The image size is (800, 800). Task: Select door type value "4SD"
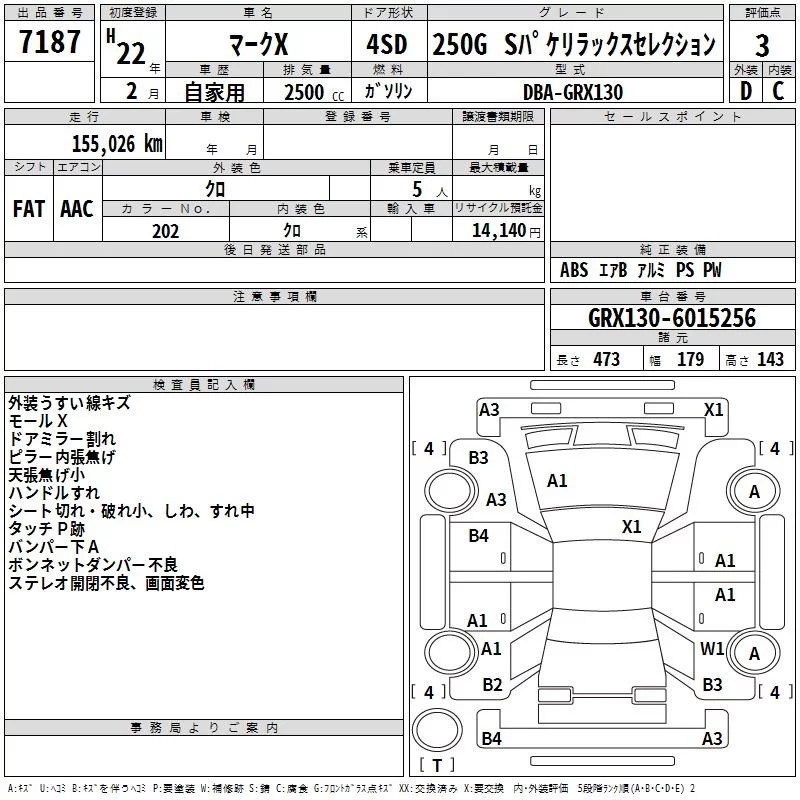387,44
